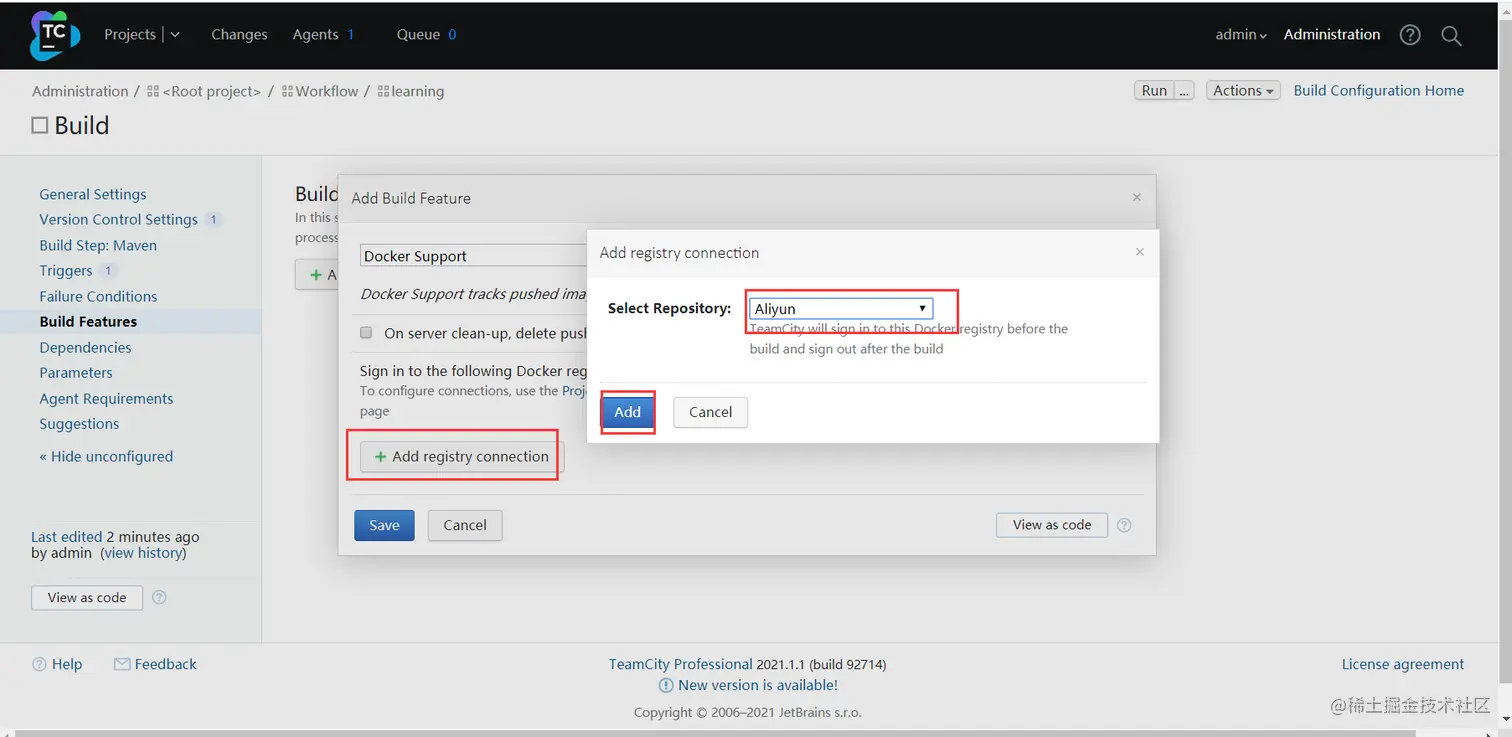Click the learning breadcrumb project icon
This screenshot has width=1512, height=737.
[x=383, y=91]
